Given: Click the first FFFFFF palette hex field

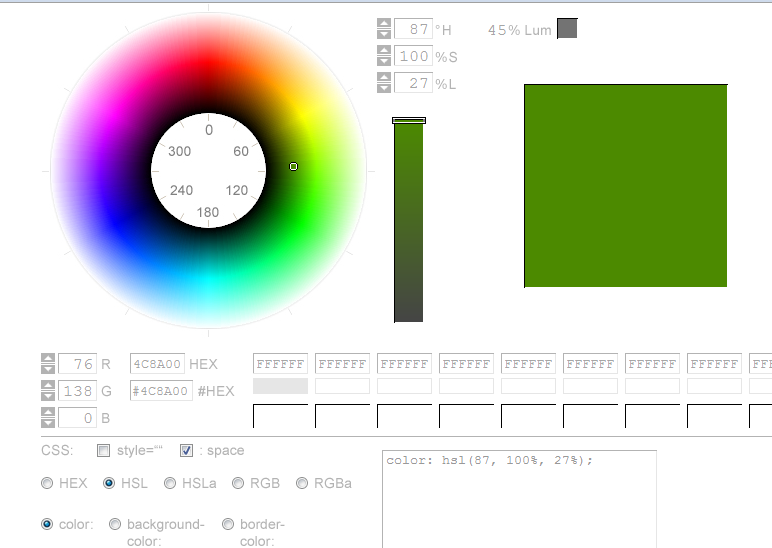Looking at the screenshot, I should pos(280,364).
